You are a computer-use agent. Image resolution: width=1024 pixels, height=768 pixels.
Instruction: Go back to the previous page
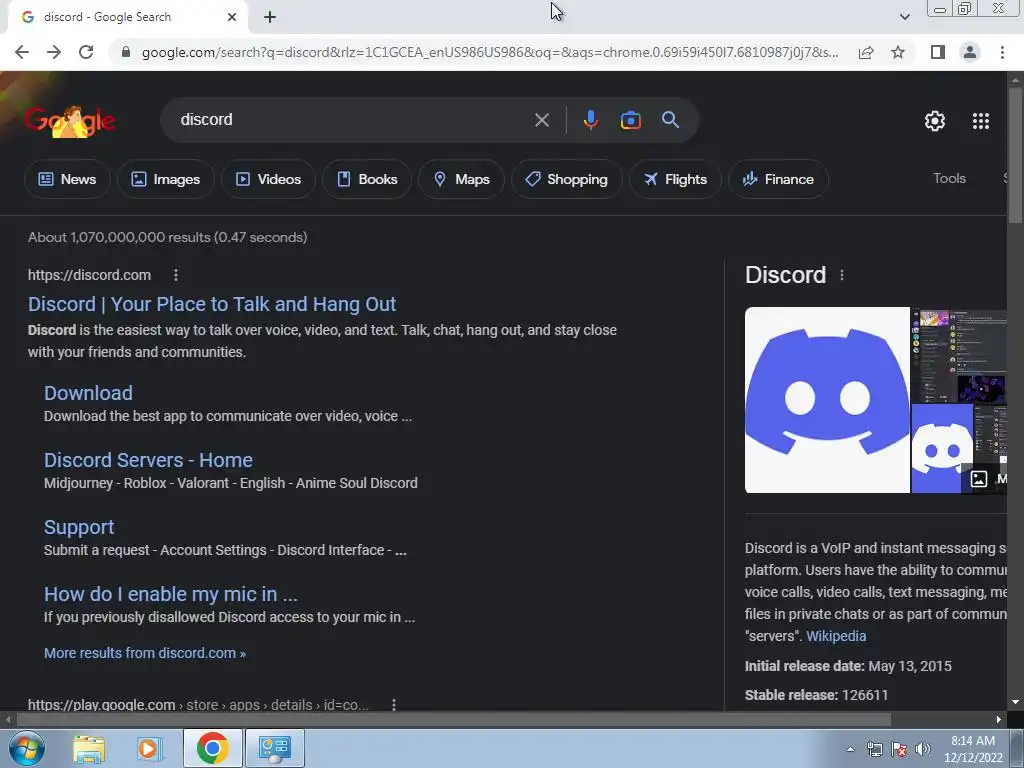point(22,52)
